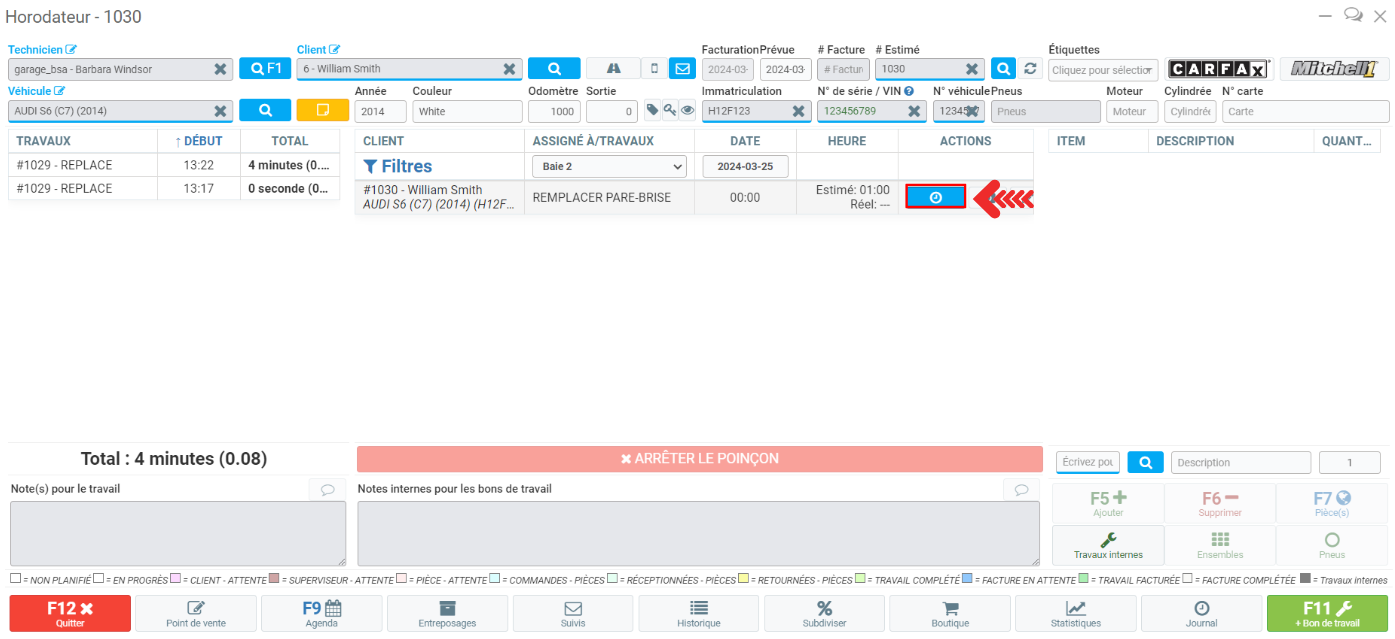The height and width of the screenshot is (639, 1395).
Task: Click the blue FACTURE EN ATTENTE legend swatch
Action: pyautogui.click(x=967, y=579)
